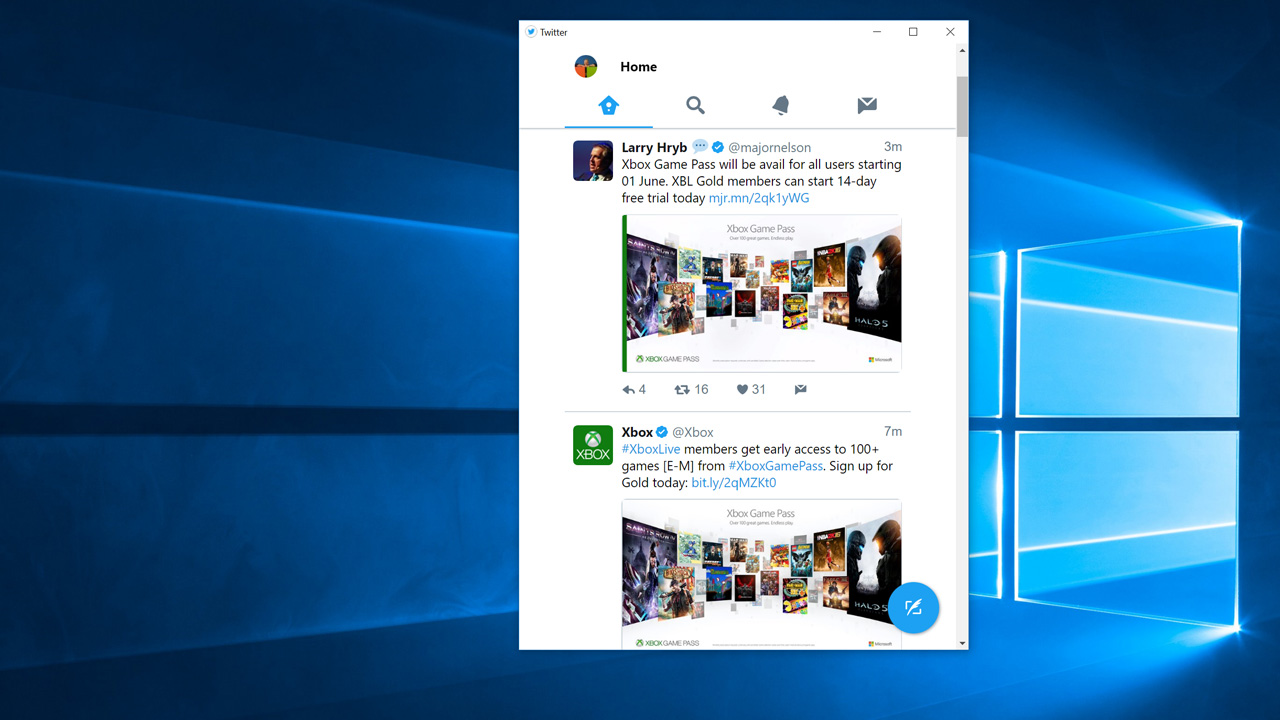
Task: Click the Twitter bird logo in title bar
Action: (x=531, y=31)
